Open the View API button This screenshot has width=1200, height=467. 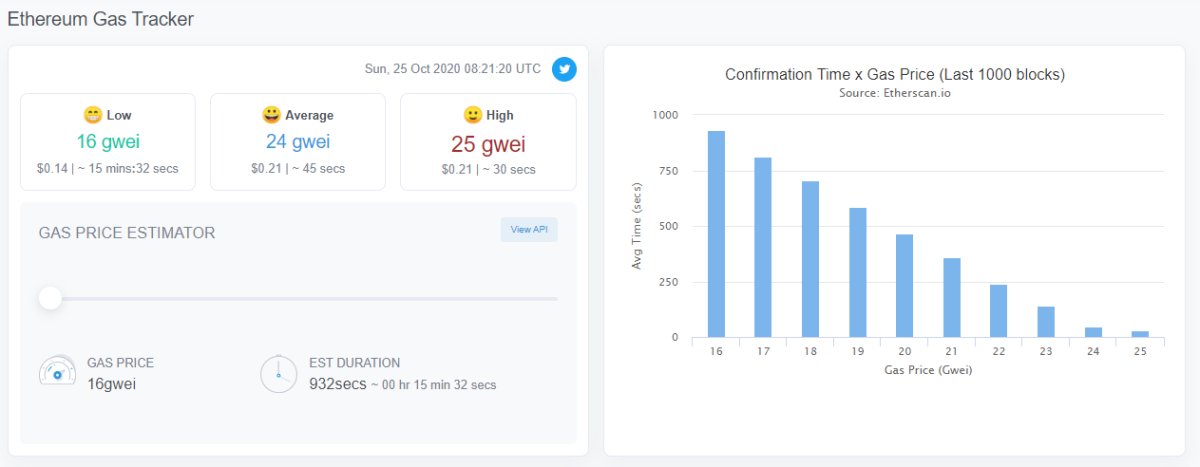pos(529,229)
